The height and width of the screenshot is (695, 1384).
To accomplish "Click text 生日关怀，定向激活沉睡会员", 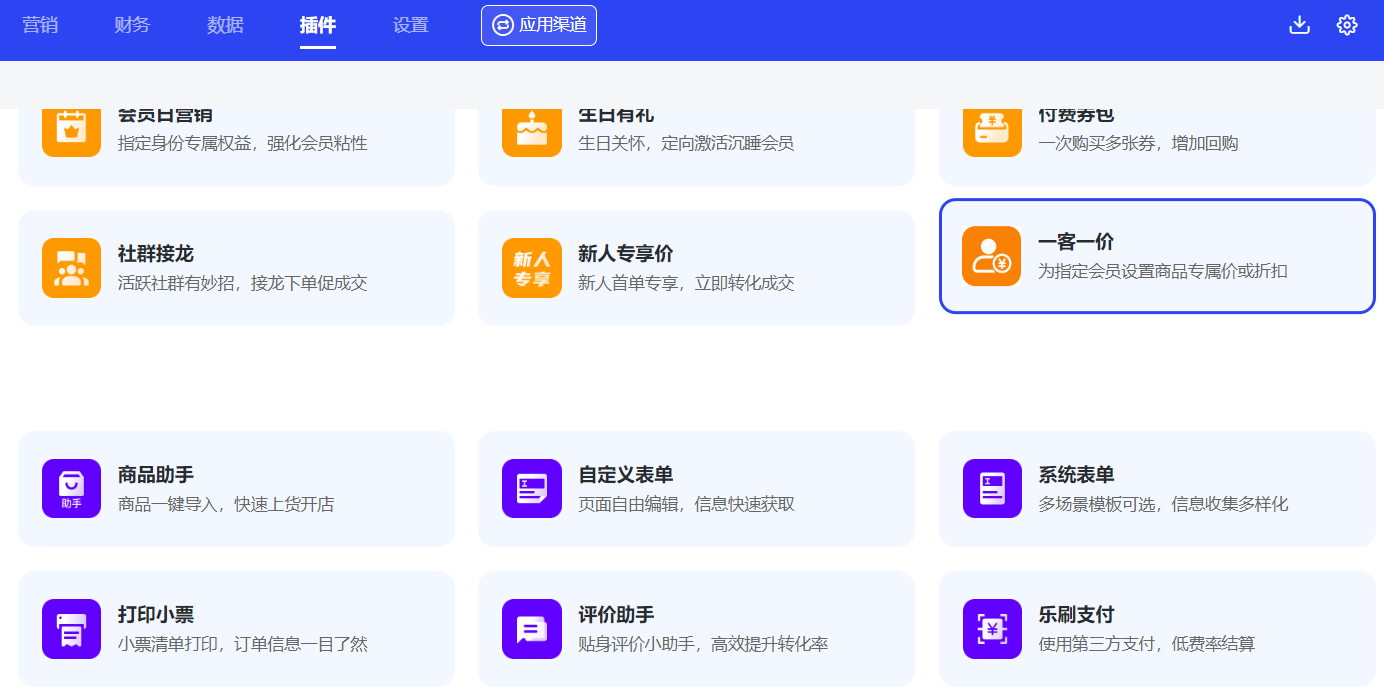I will [686, 143].
